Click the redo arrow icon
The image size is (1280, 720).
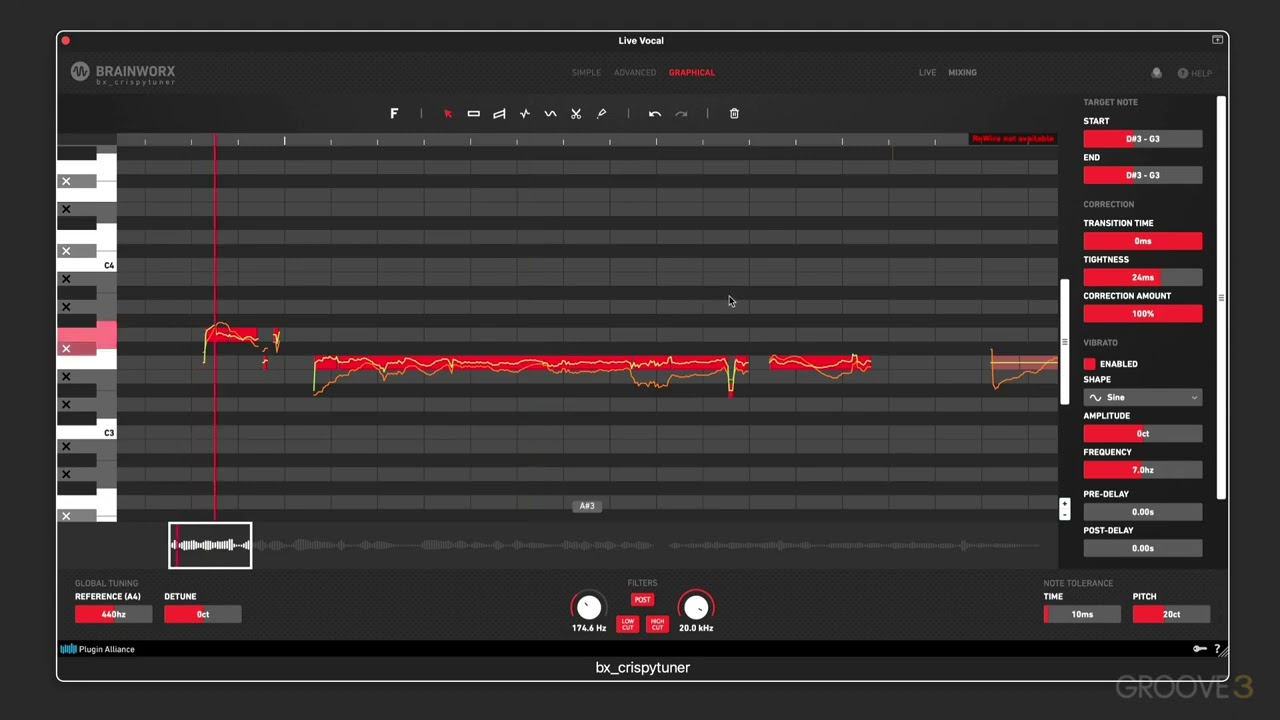(x=681, y=114)
